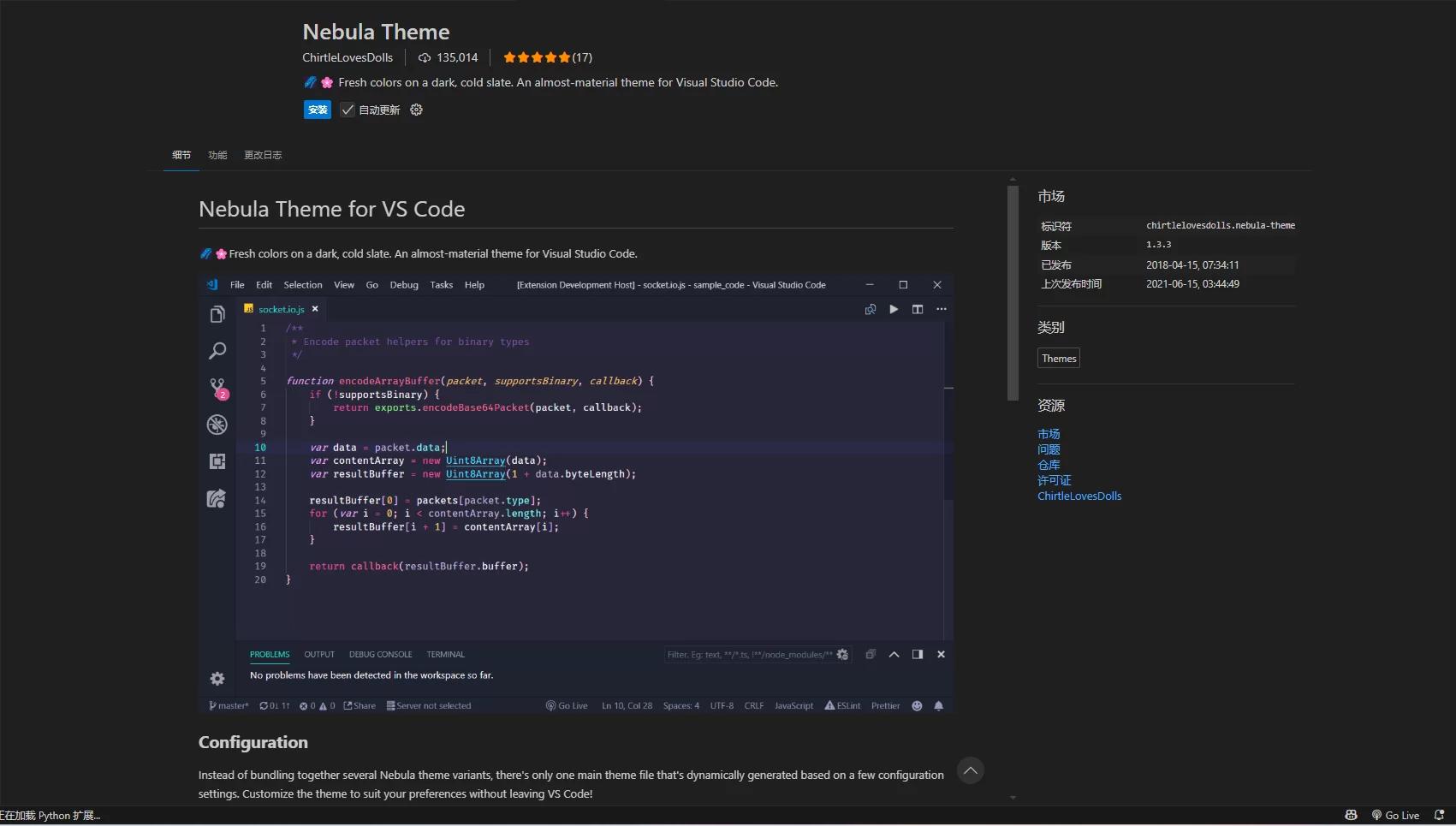Click the 上次发布时间 label
1456x826 pixels.
tap(1072, 284)
